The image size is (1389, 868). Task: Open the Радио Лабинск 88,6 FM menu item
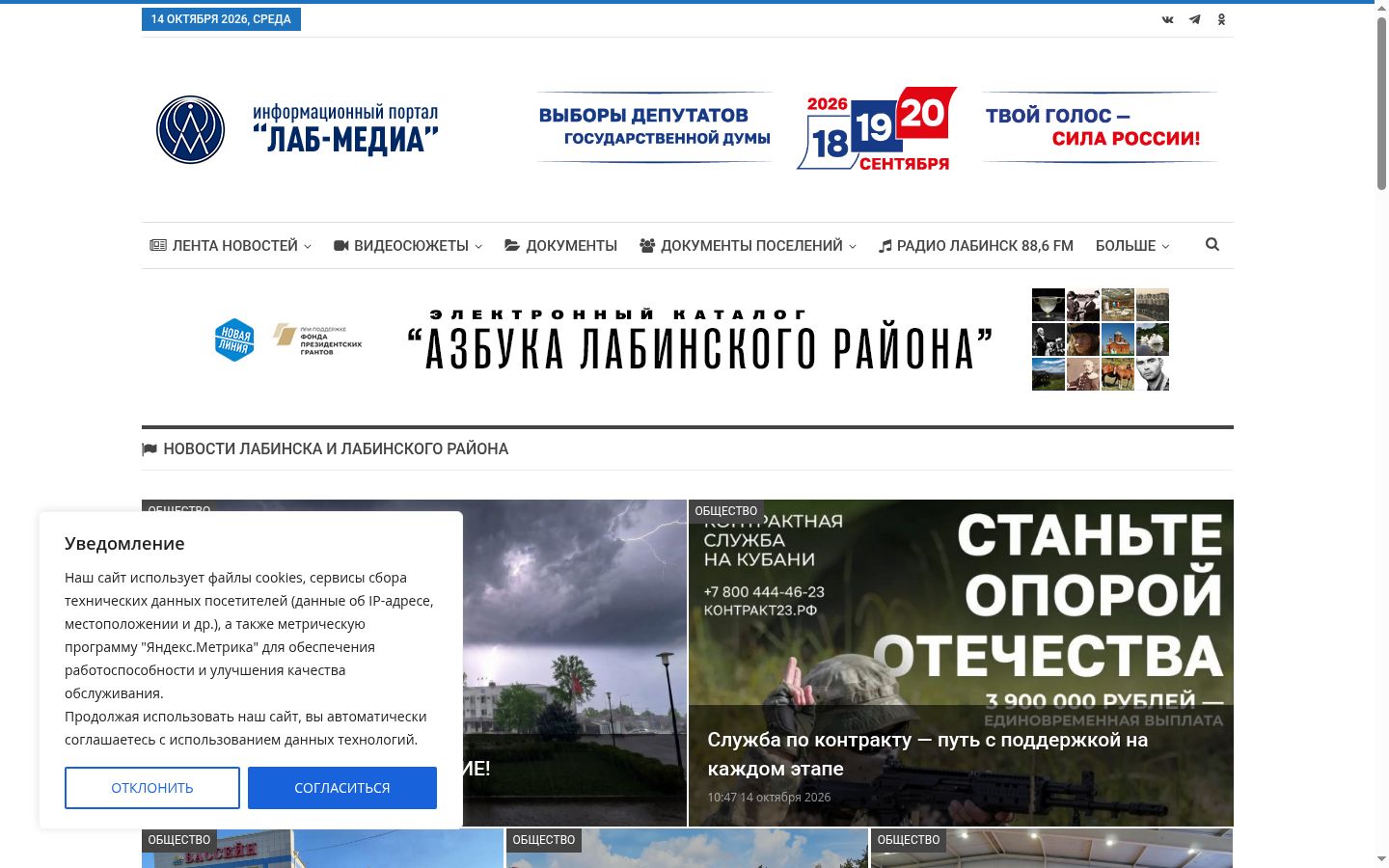click(976, 246)
